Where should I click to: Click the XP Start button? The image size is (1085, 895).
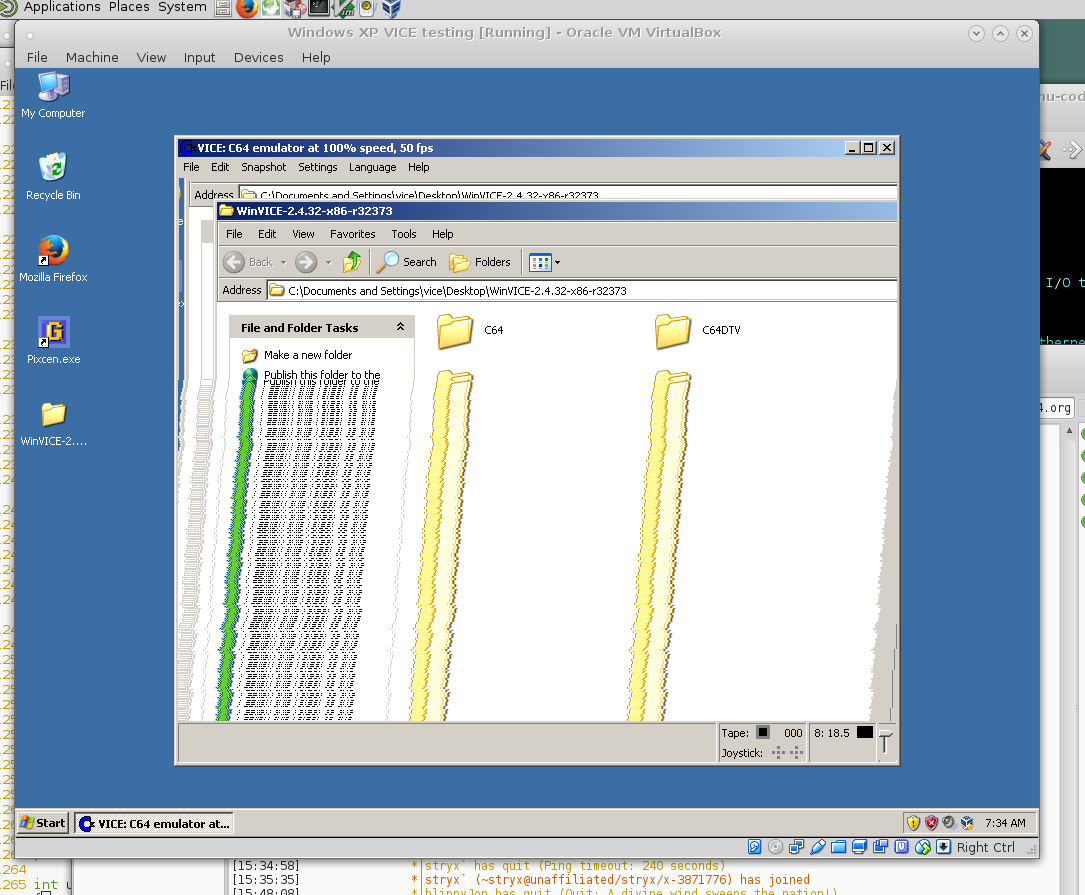pos(43,823)
